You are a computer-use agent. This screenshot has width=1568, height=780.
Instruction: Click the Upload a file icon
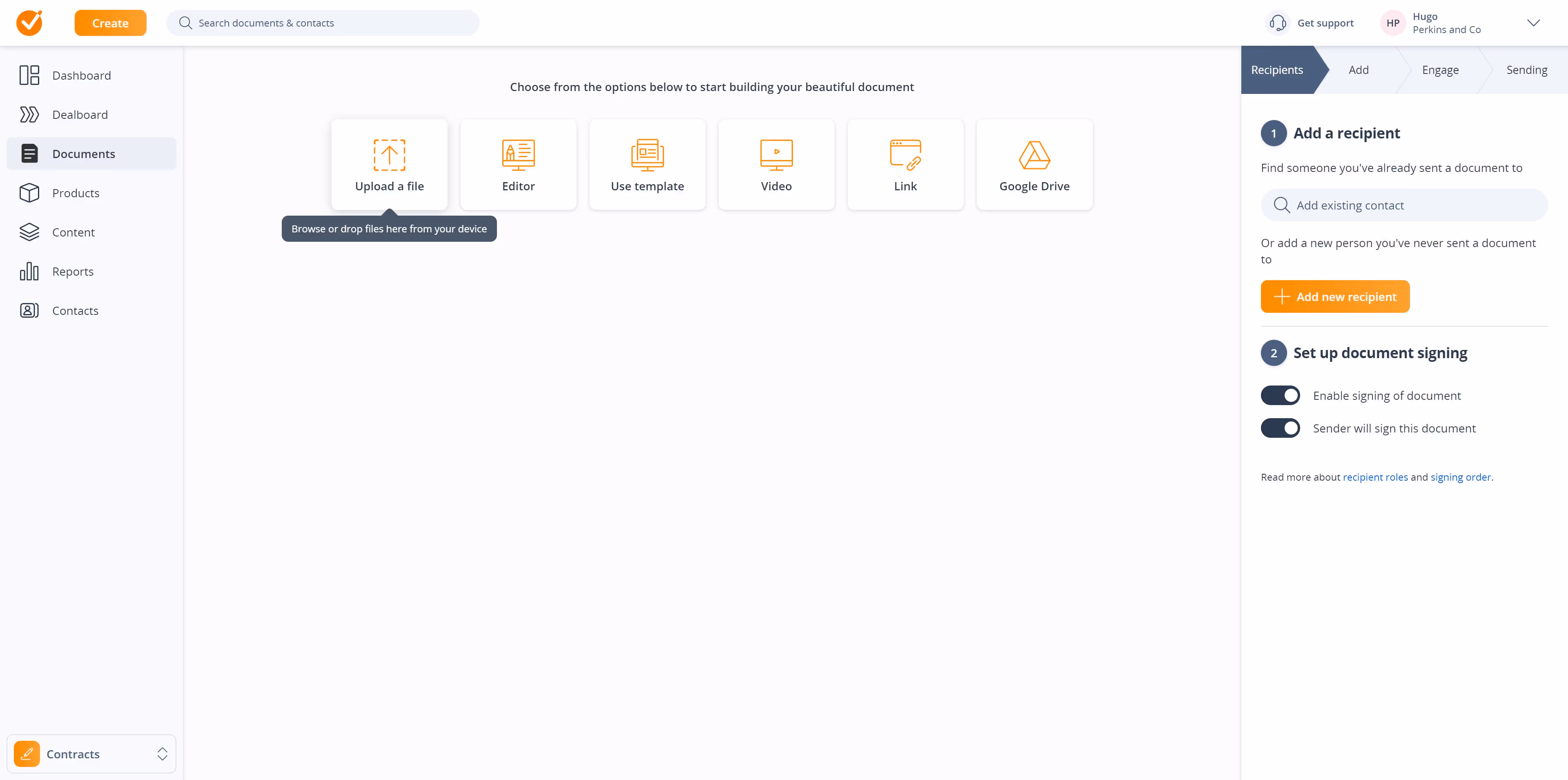(389, 155)
